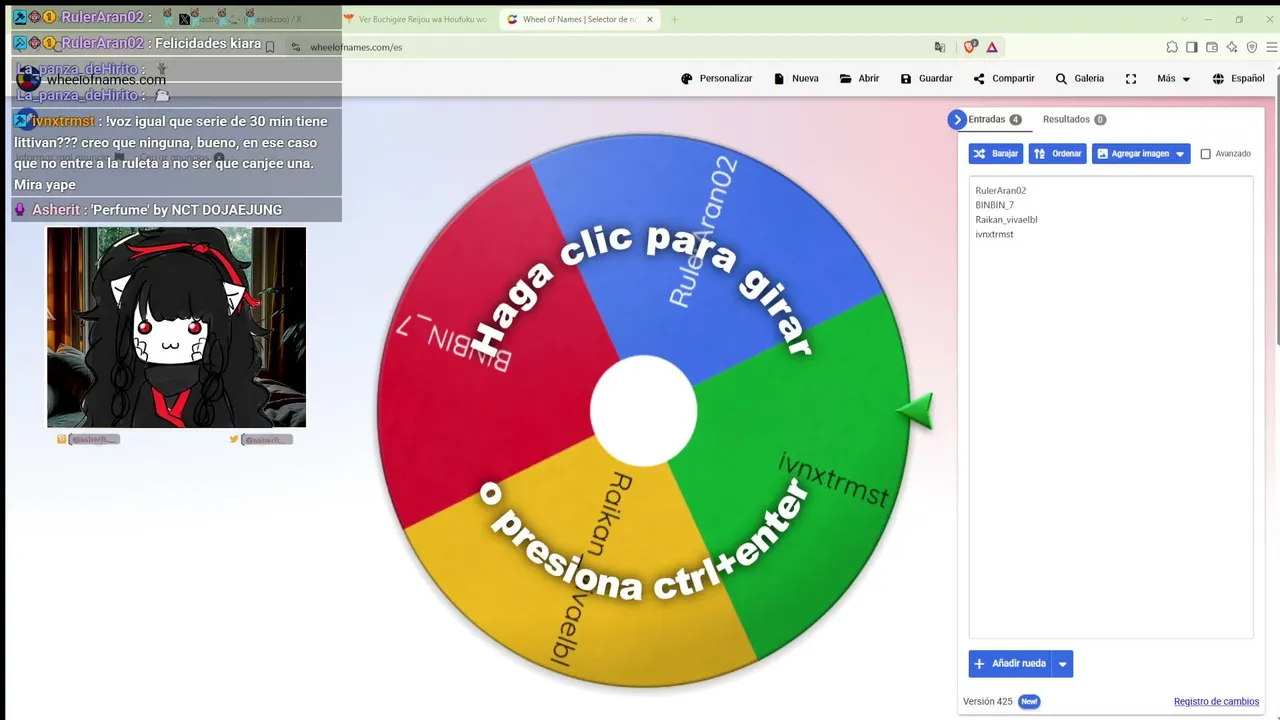Create a new wheel with Nueva
The height and width of the screenshot is (720, 1280).
click(796, 78)
